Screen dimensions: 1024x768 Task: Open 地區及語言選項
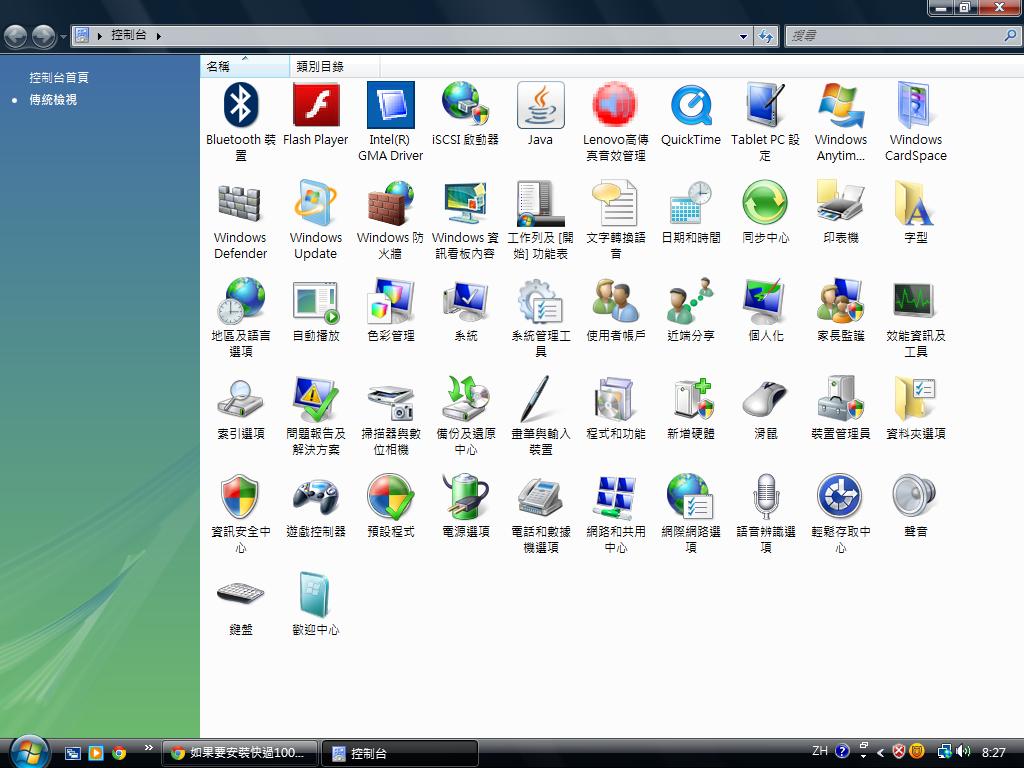(240, 318)
